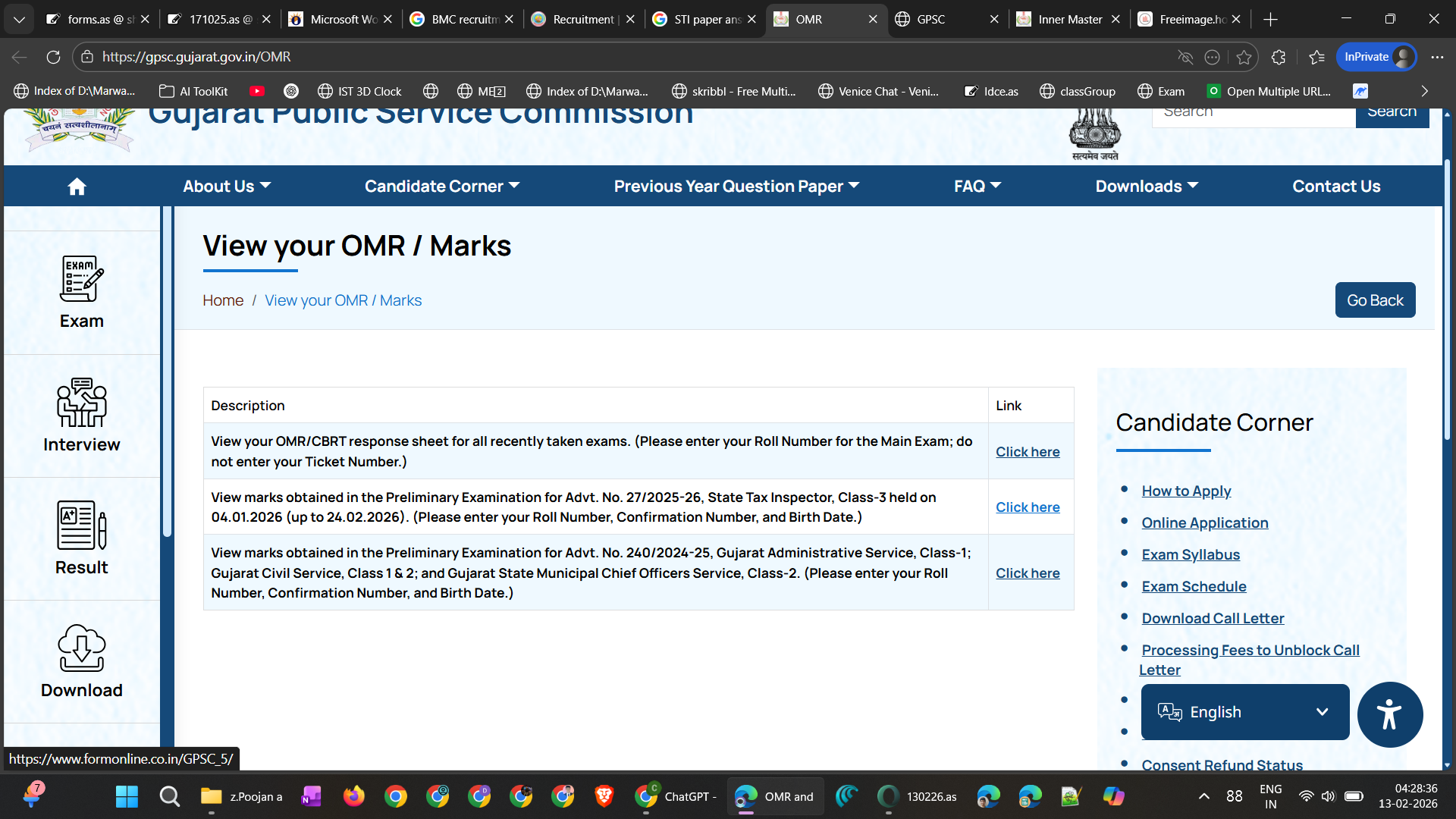The height and width of the screenshot is (819, 1456).
Task: Refresh the page
Action: 53,57
